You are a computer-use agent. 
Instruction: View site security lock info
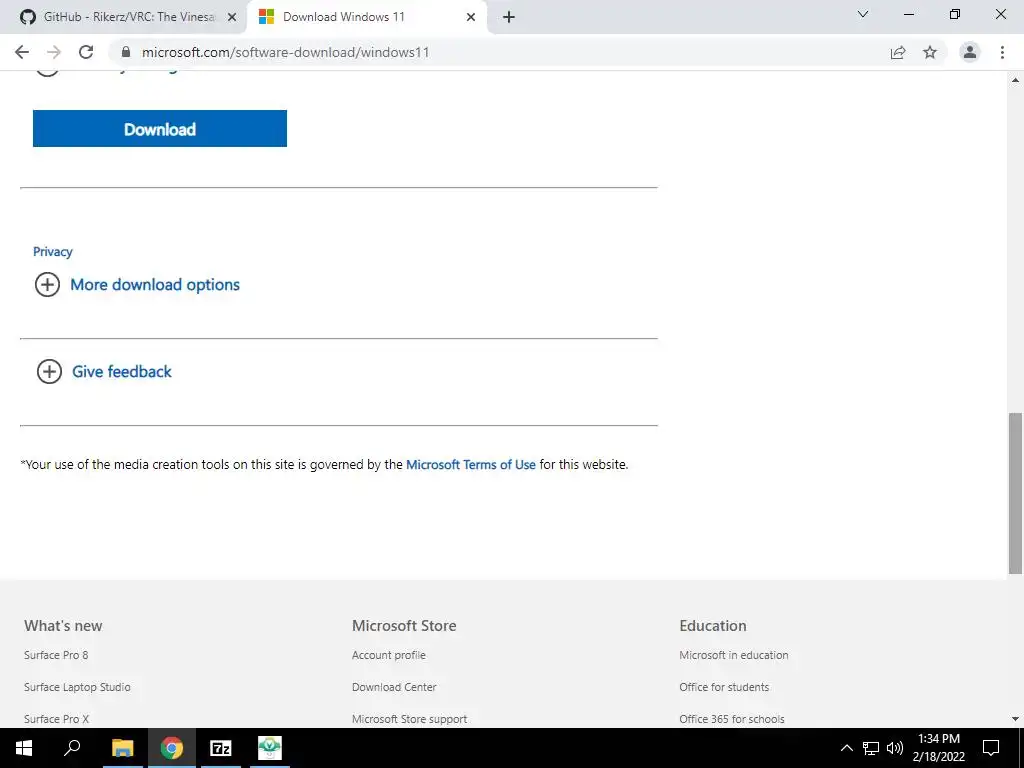point(126,52)
